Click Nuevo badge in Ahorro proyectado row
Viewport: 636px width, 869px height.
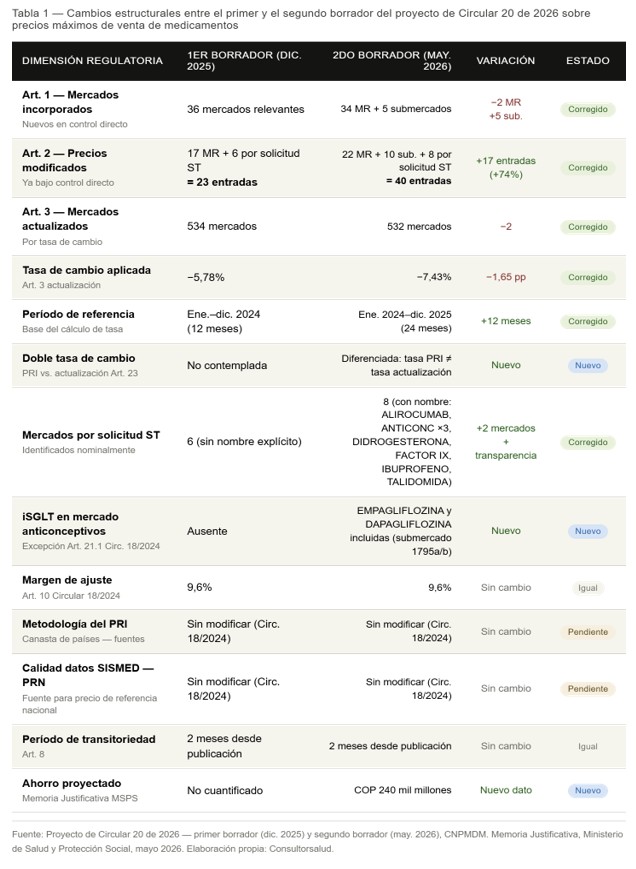coord(587,790)
